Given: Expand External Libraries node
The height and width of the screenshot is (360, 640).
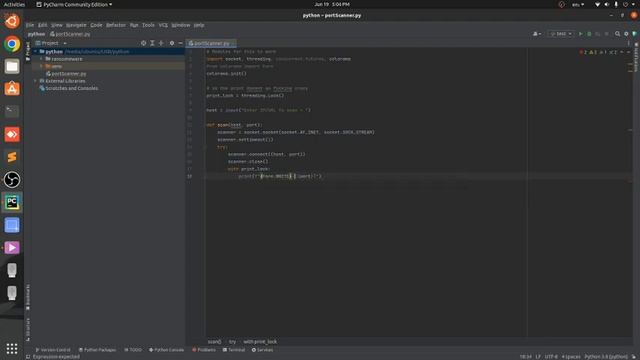Looking at the screenshot, I should pos(36,81).
